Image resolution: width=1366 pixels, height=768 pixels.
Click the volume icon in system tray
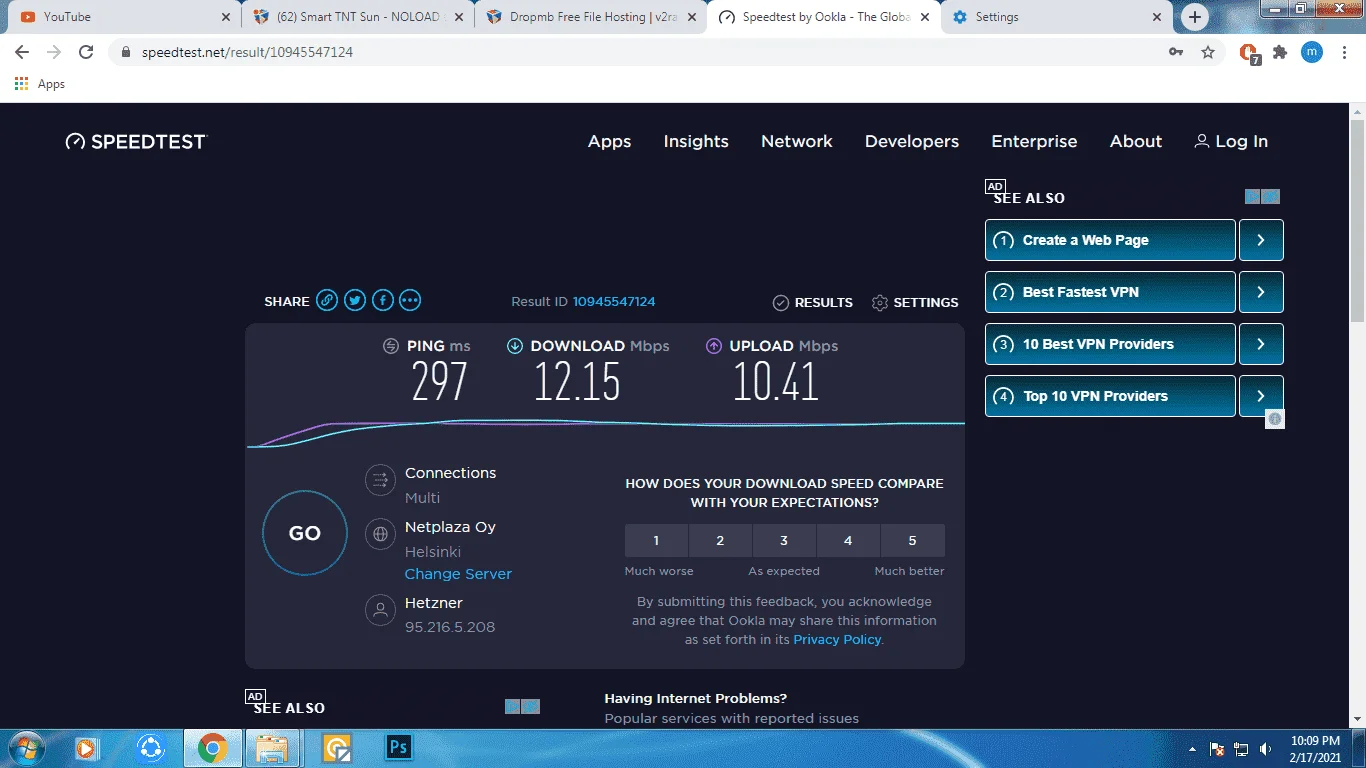(x=1266, y=749)
